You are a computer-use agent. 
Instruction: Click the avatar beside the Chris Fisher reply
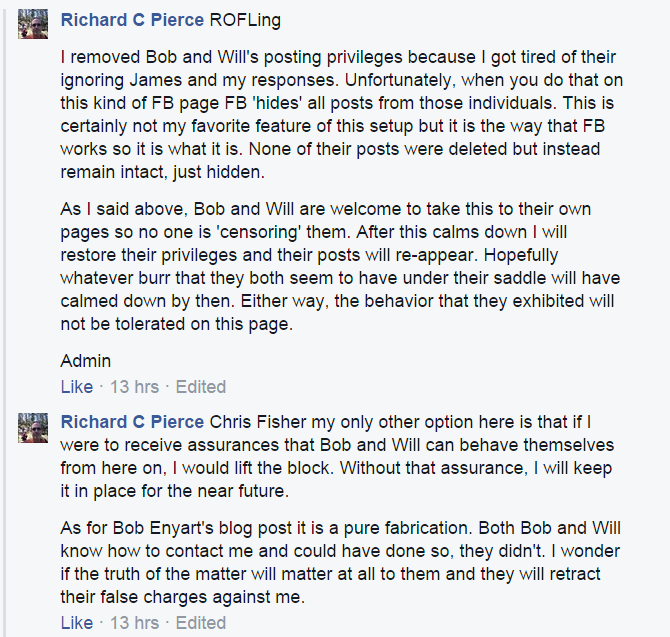click(33, 428)
